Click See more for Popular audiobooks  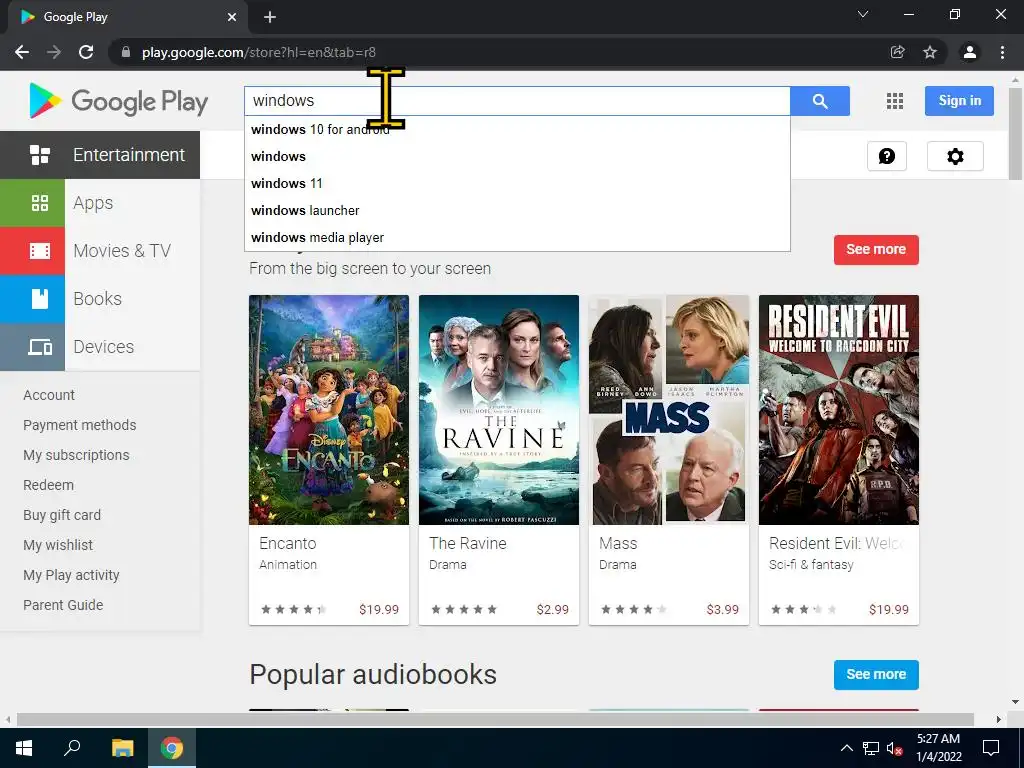tap(876, 675)
